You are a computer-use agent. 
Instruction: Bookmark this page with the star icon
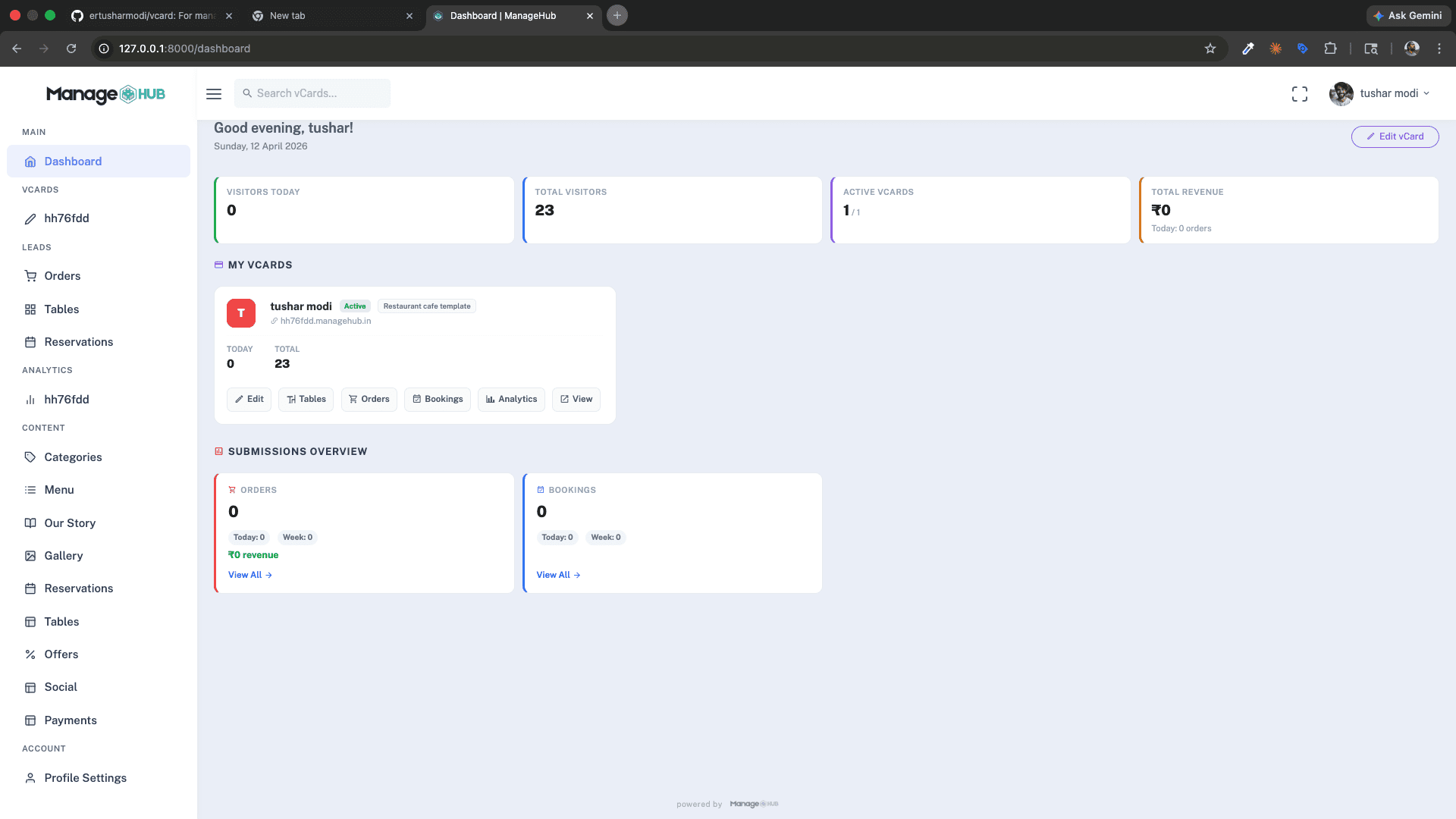pos(1210,49)
